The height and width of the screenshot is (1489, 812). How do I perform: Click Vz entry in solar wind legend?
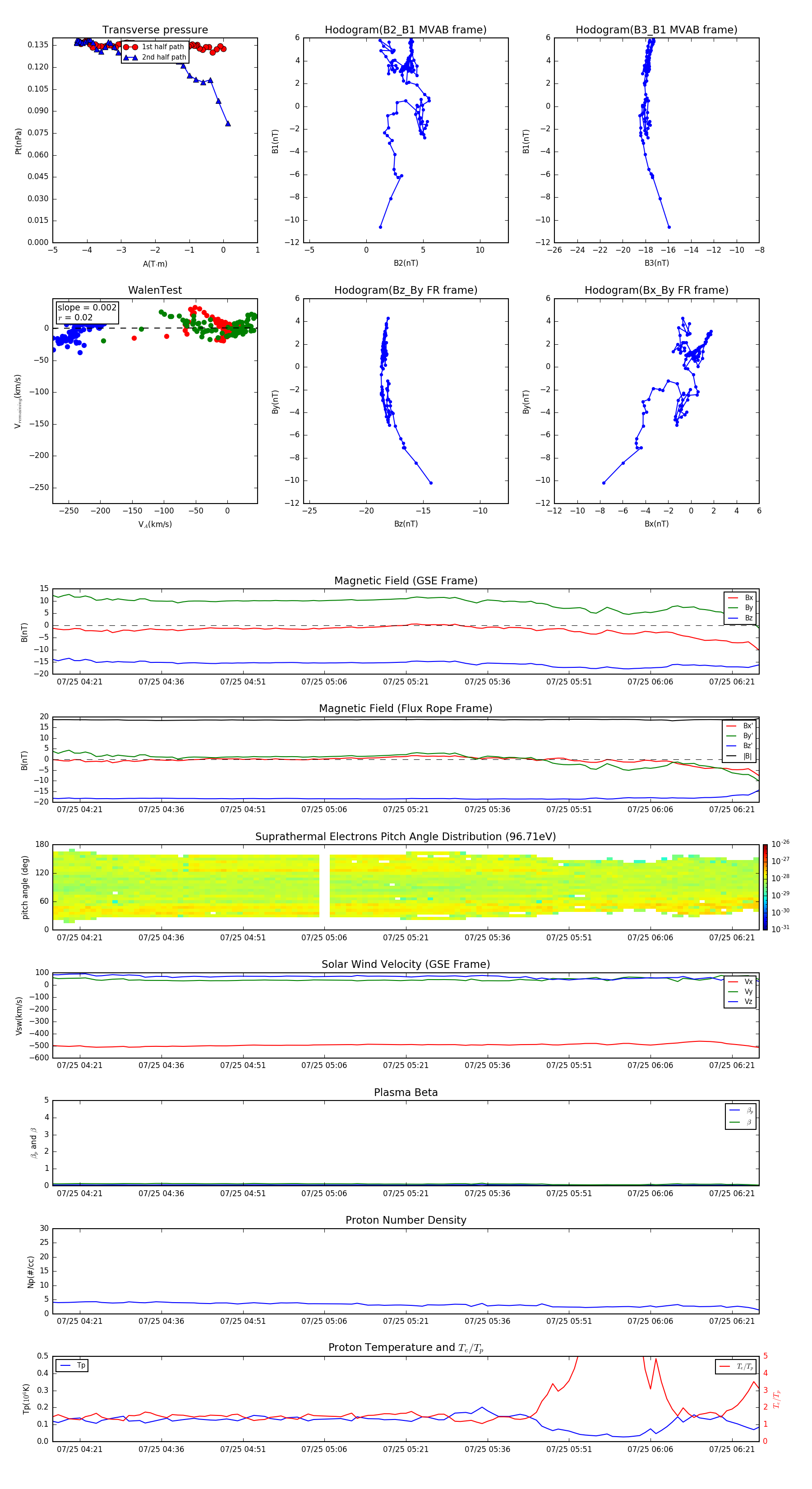[x=740, y=1002]
